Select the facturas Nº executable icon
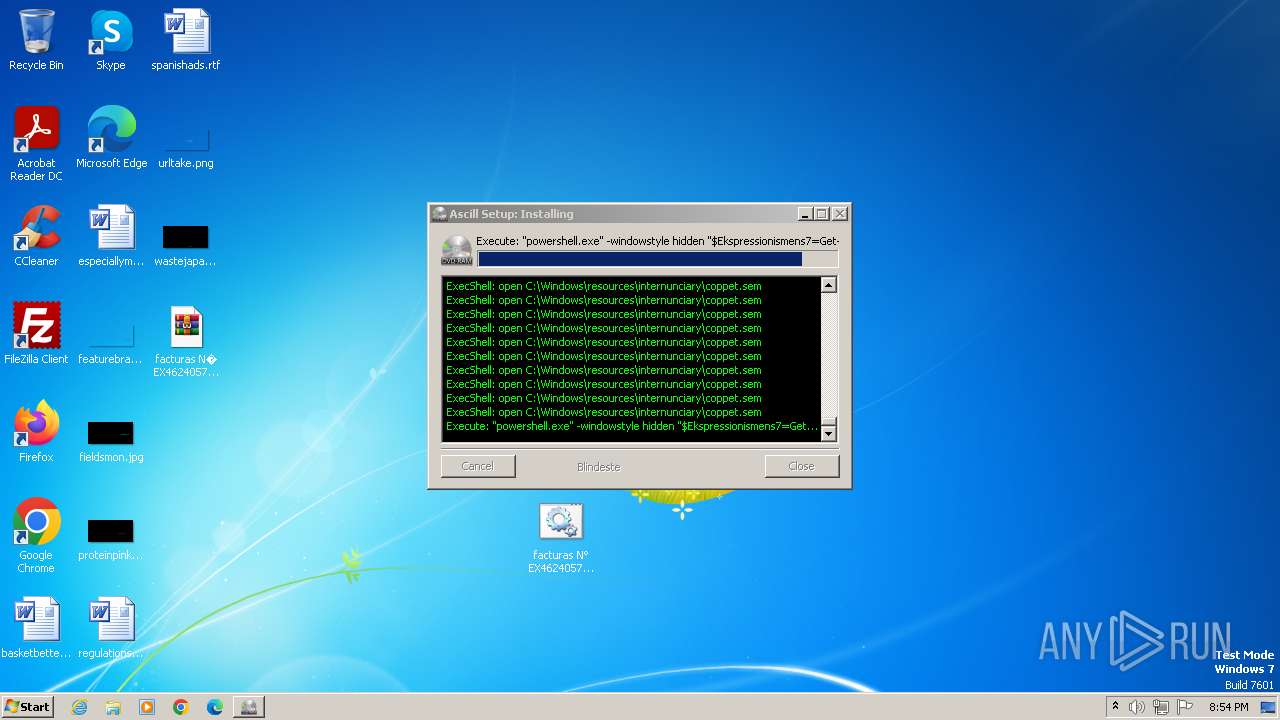 [561, 538]
